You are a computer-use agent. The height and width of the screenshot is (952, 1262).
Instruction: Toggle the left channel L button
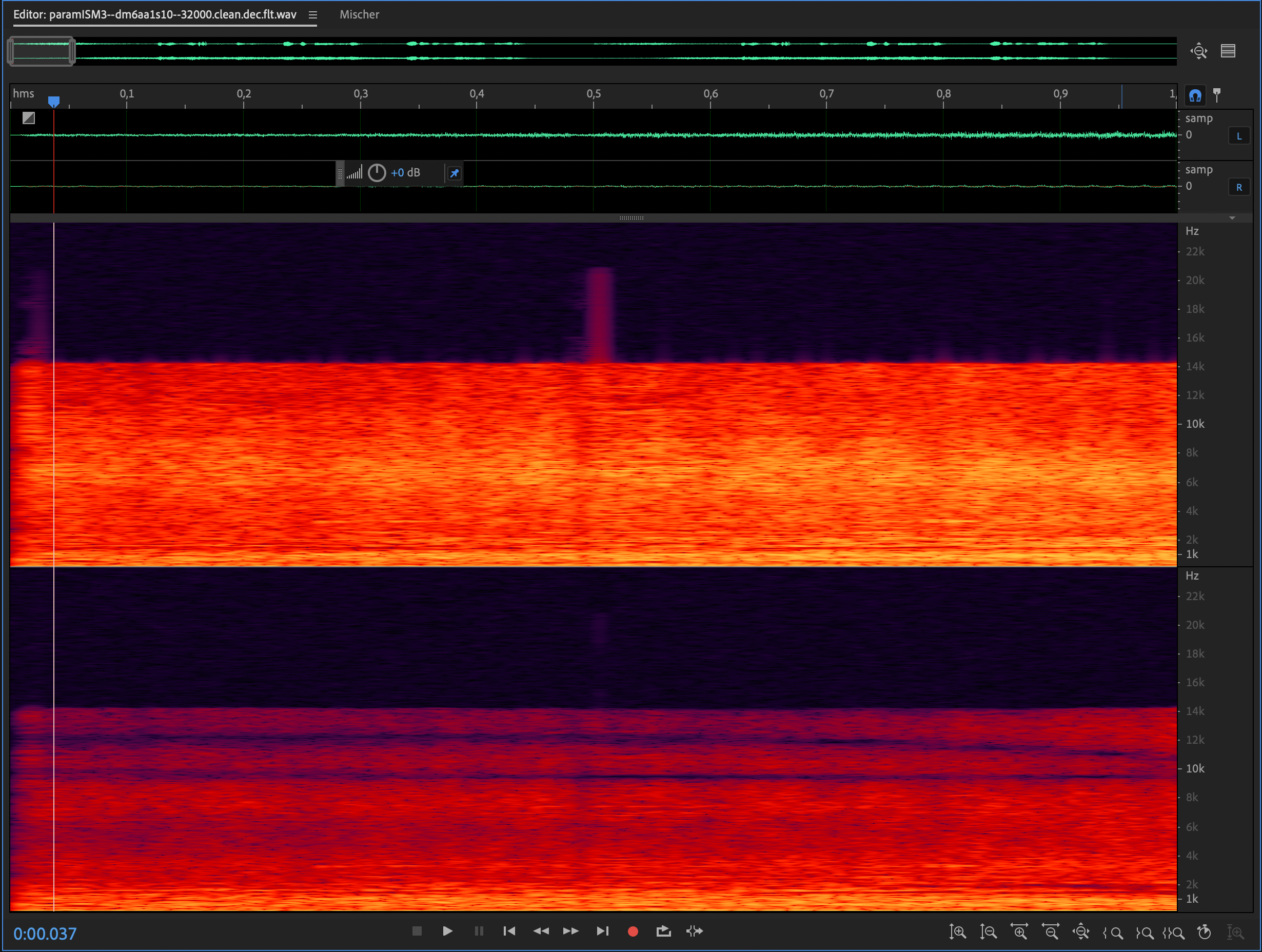pyautogui.click(x=1238, y=136)
